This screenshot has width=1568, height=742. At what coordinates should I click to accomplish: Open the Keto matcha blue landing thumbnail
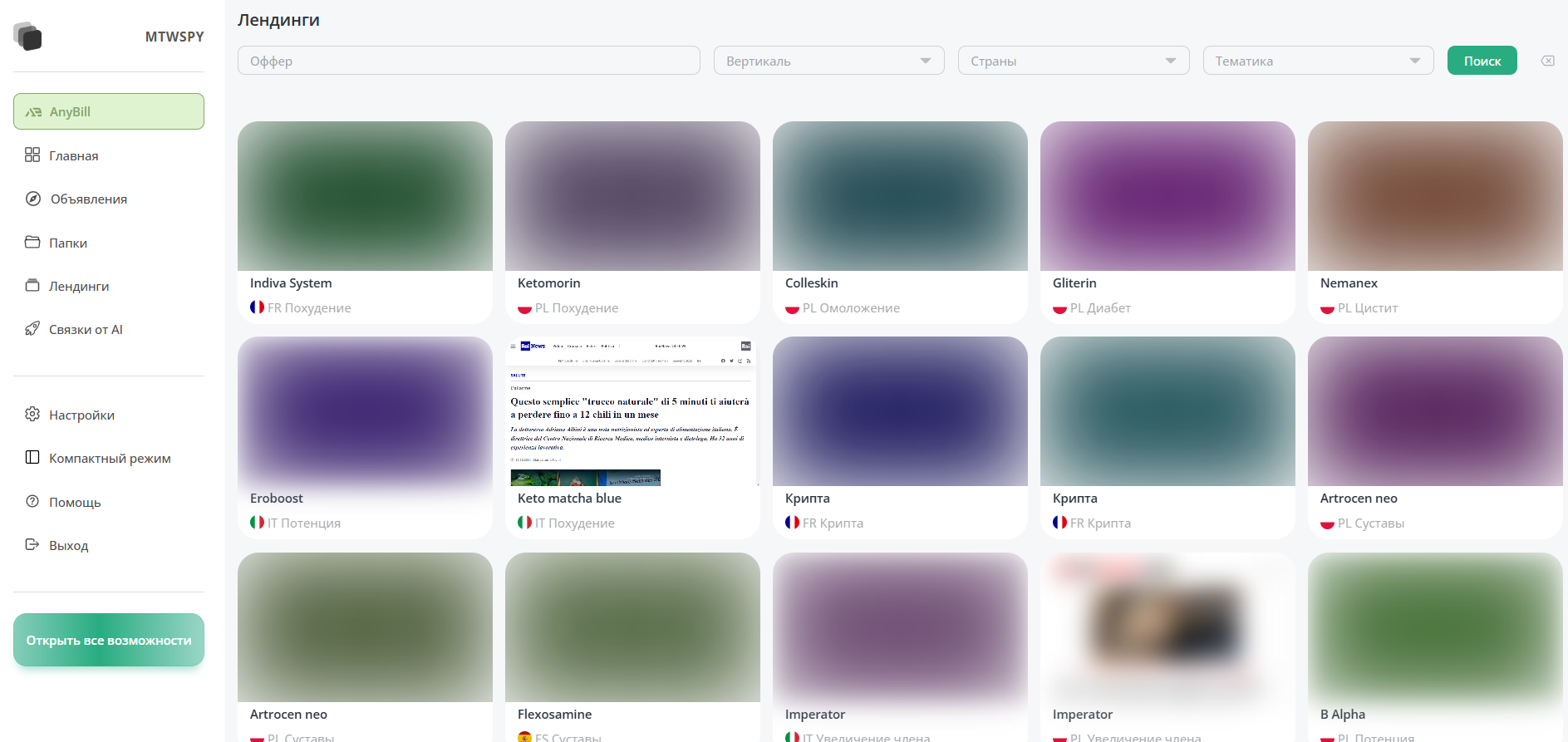point(632,411)
